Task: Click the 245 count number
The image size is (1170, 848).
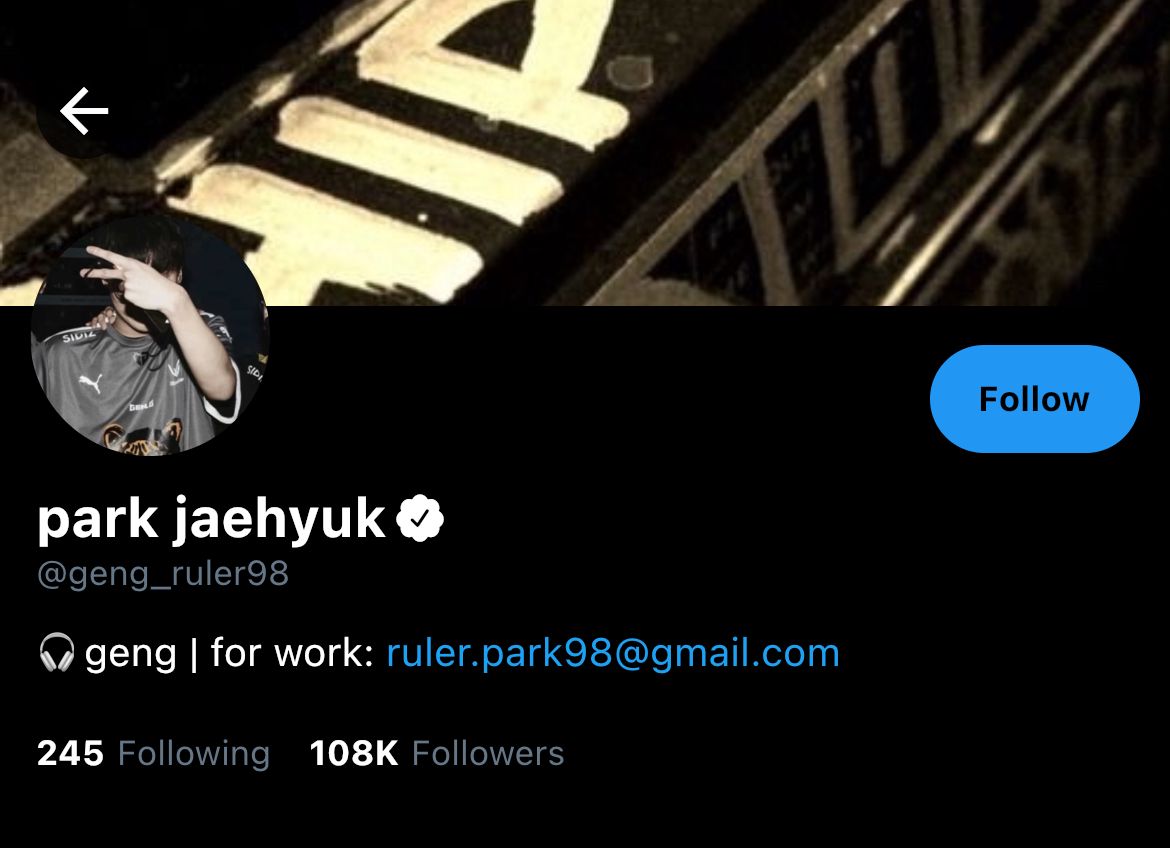Action: pyautogui.click(x=70, y=753)
